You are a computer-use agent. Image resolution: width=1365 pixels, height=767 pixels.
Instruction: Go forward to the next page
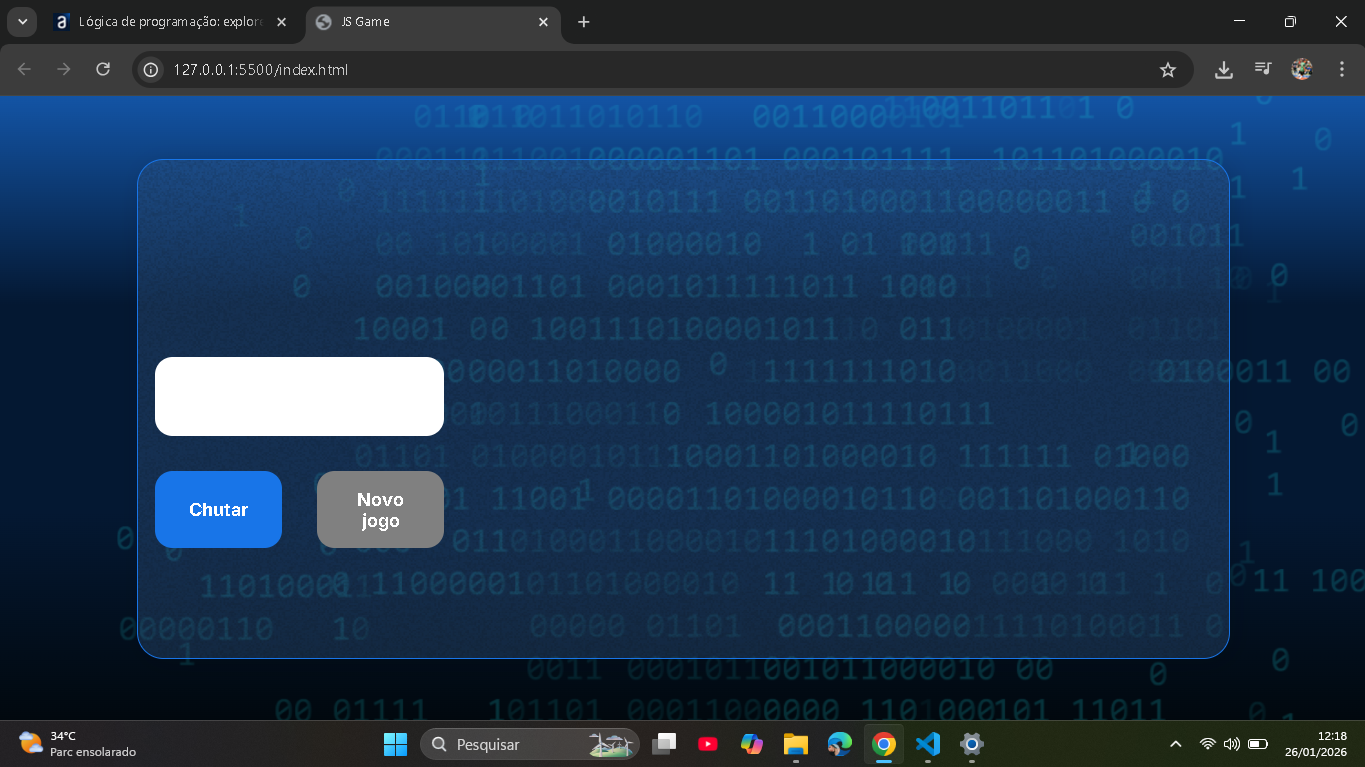[64, 69]
